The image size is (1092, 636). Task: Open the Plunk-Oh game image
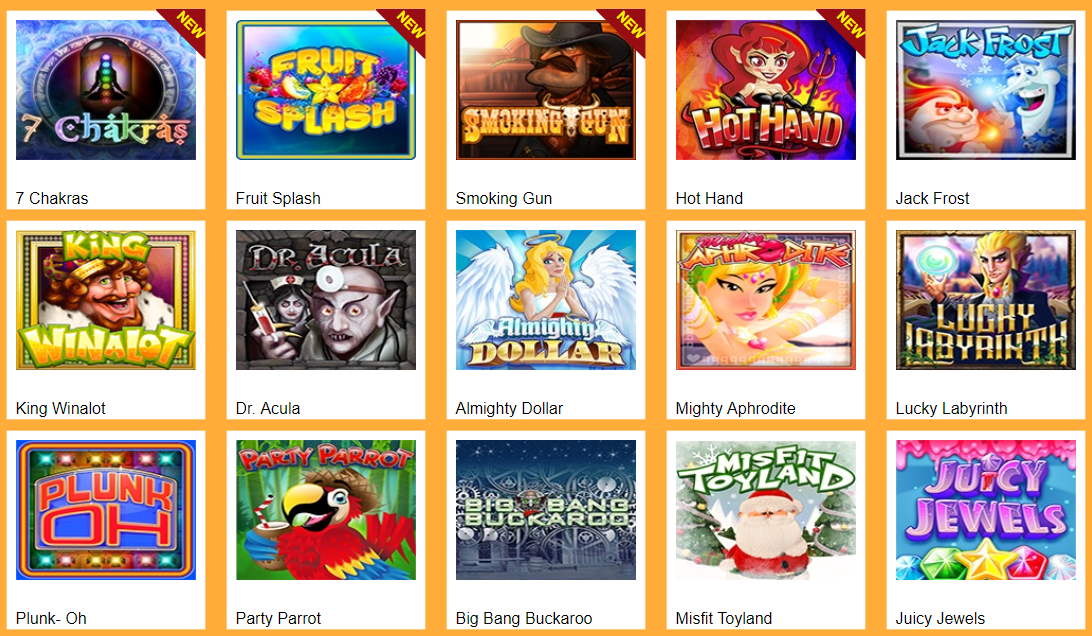[x=106, y=510]
